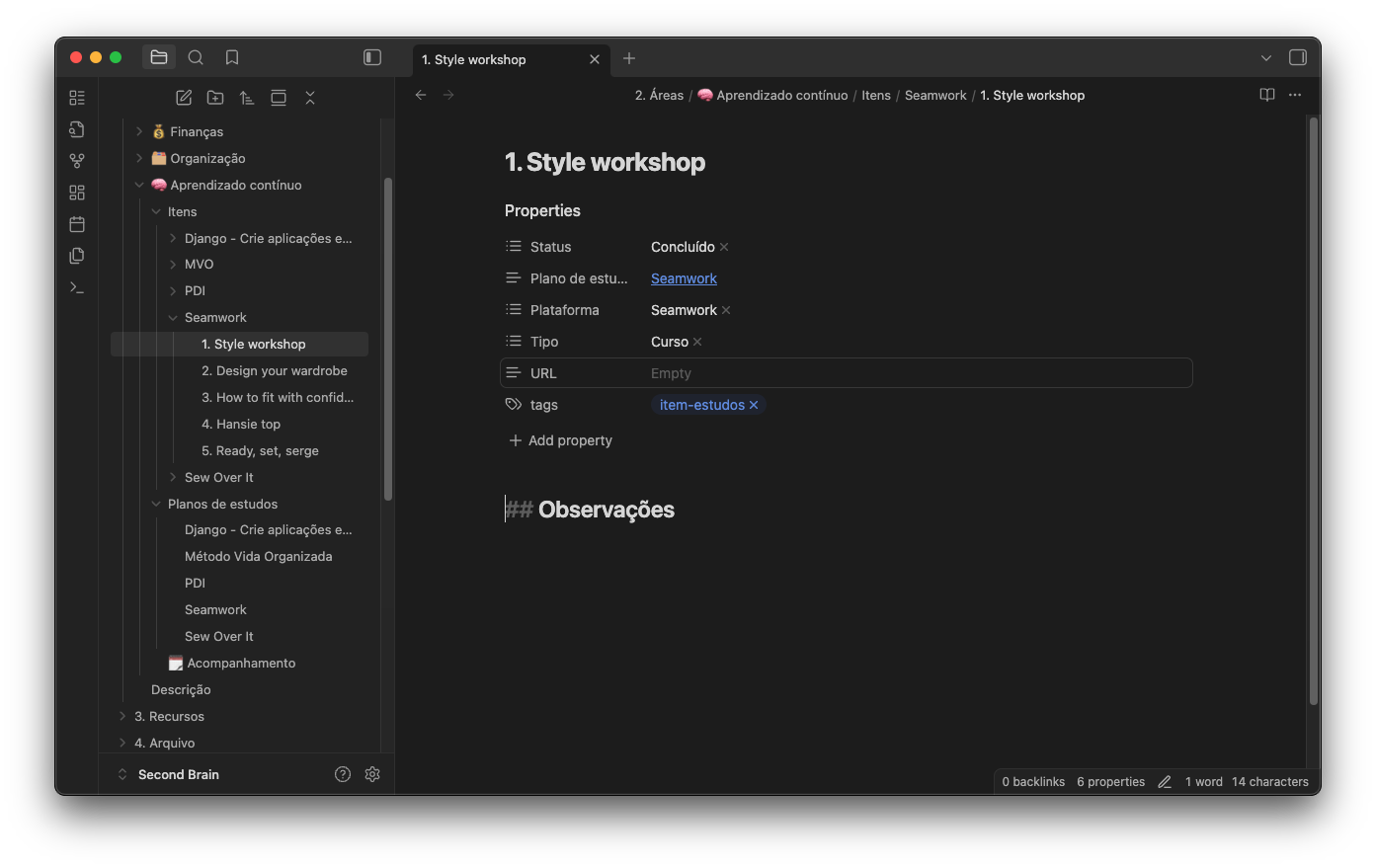Screen dimensions: 1376x868
Task: Expand the 3. Recursos folder
Action: 122,716
